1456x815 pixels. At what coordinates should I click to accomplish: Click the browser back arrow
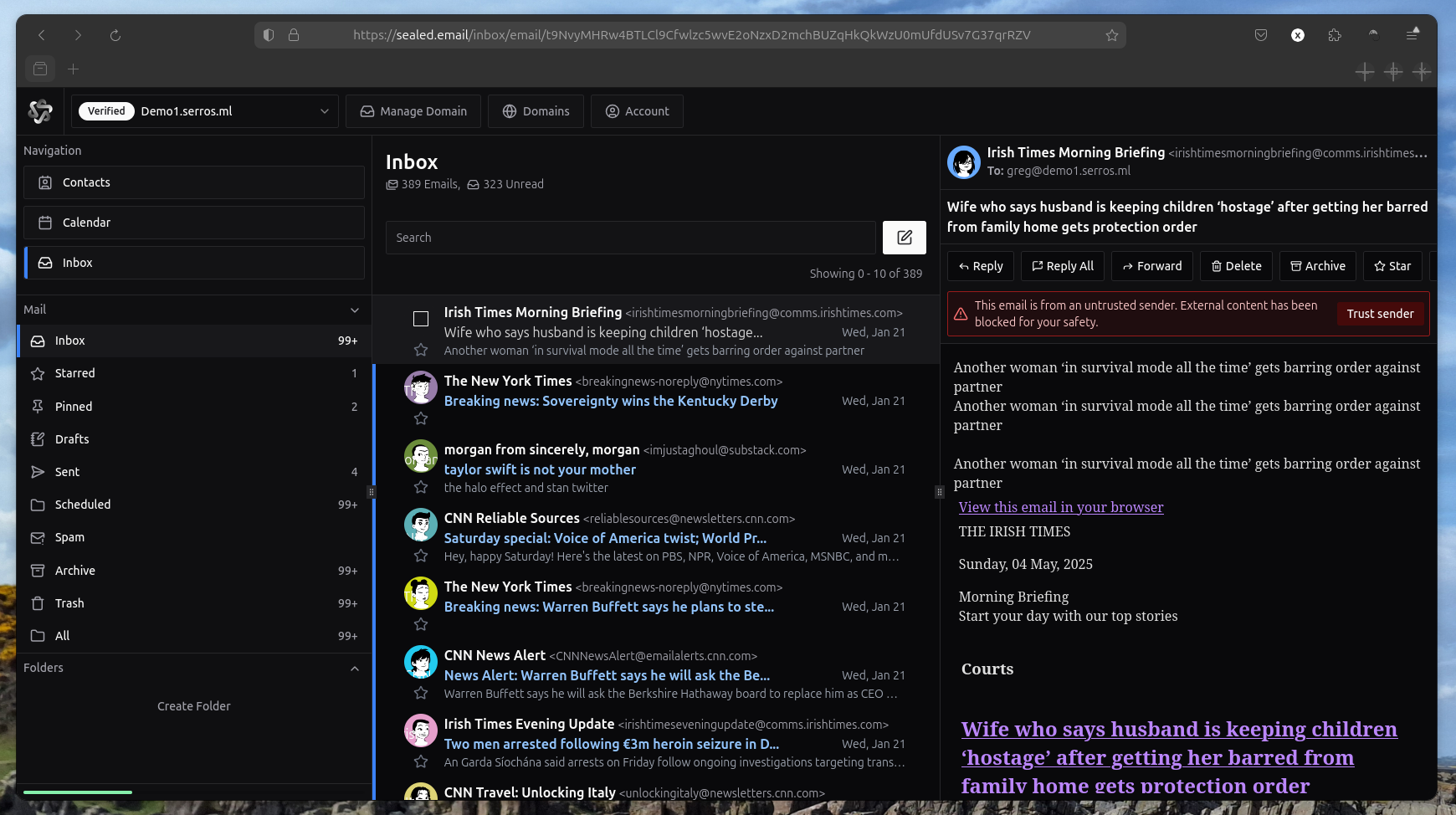click(x=41, y=35)
